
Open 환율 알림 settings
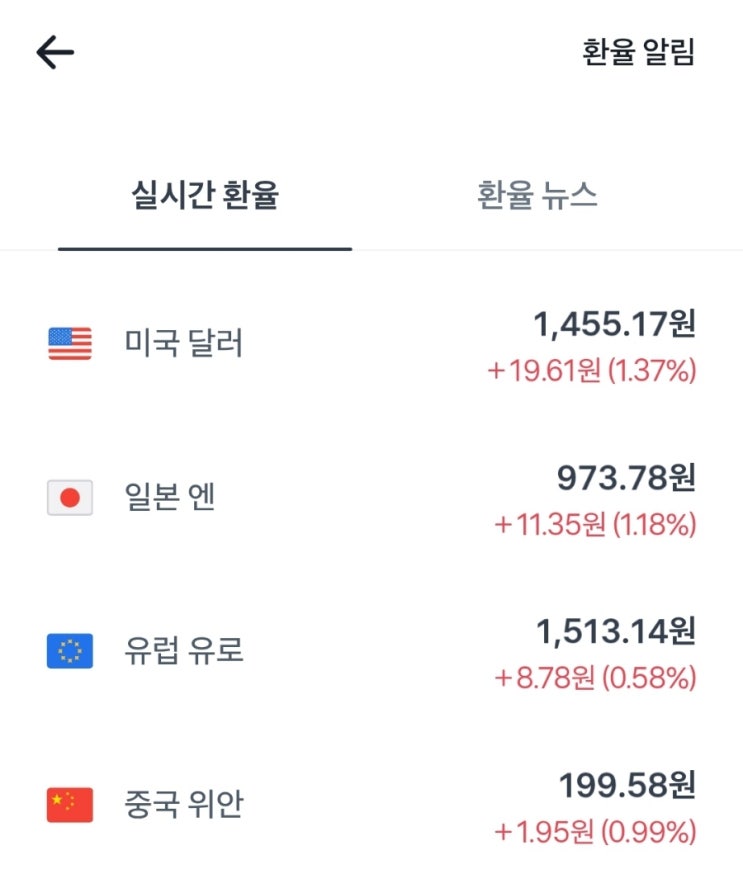(638, 52)
